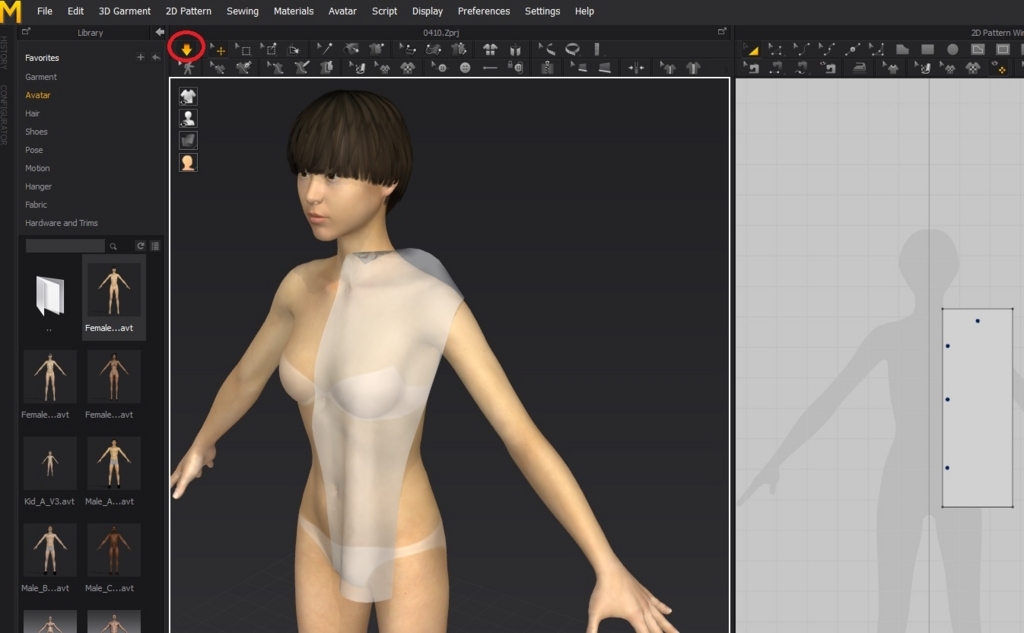The image size is (1024, 633).
Task: Select the Edit Curve Point tool
Action: (x=826, y=50)
